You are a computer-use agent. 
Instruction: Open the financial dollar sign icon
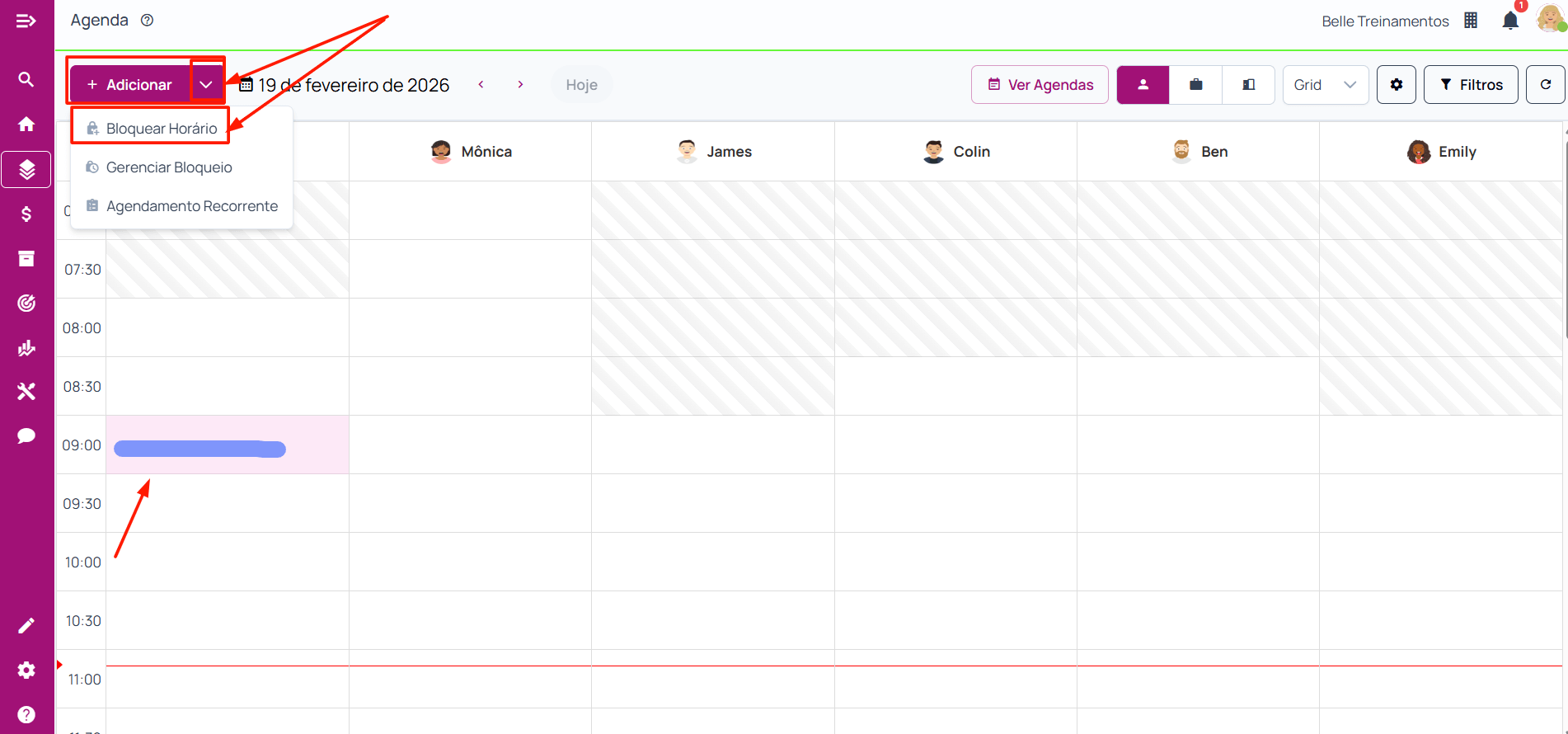[x=26, y=214]
